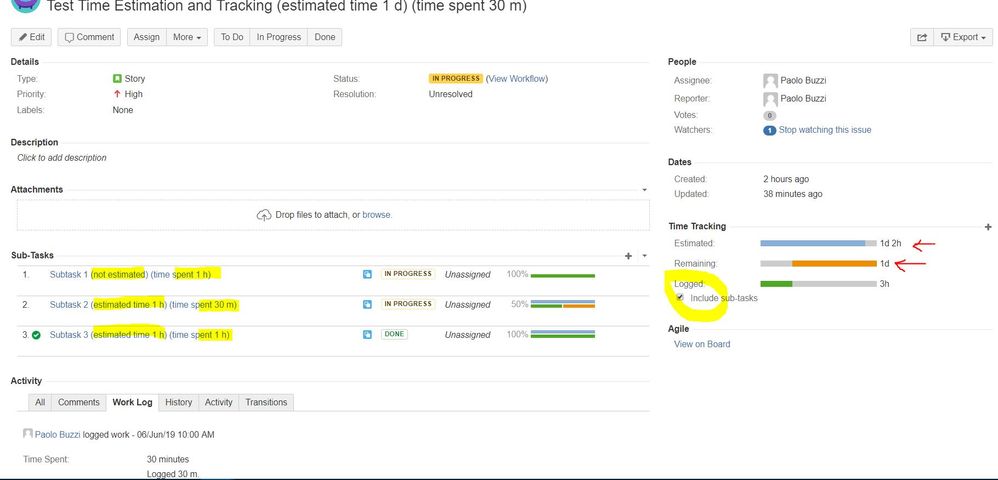
Task: Click the IN PROGRESS status lozenge in Details
Action: (456, 78)
